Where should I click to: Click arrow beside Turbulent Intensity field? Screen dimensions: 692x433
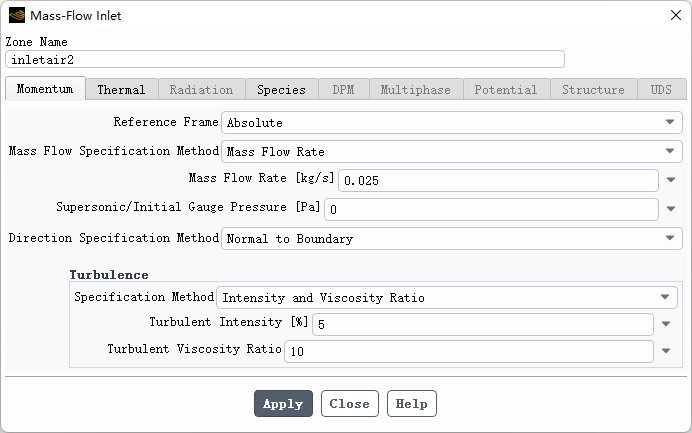pos(666,325)
